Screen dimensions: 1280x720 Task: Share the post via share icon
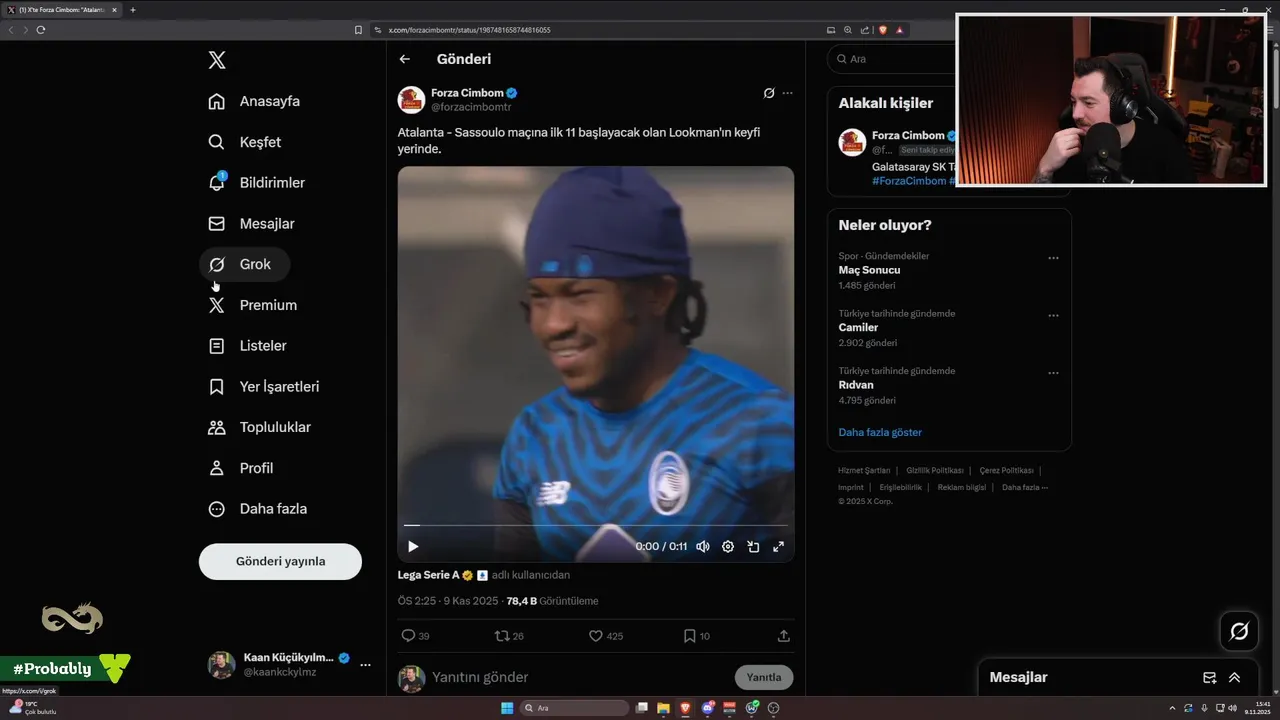point(784,636)
